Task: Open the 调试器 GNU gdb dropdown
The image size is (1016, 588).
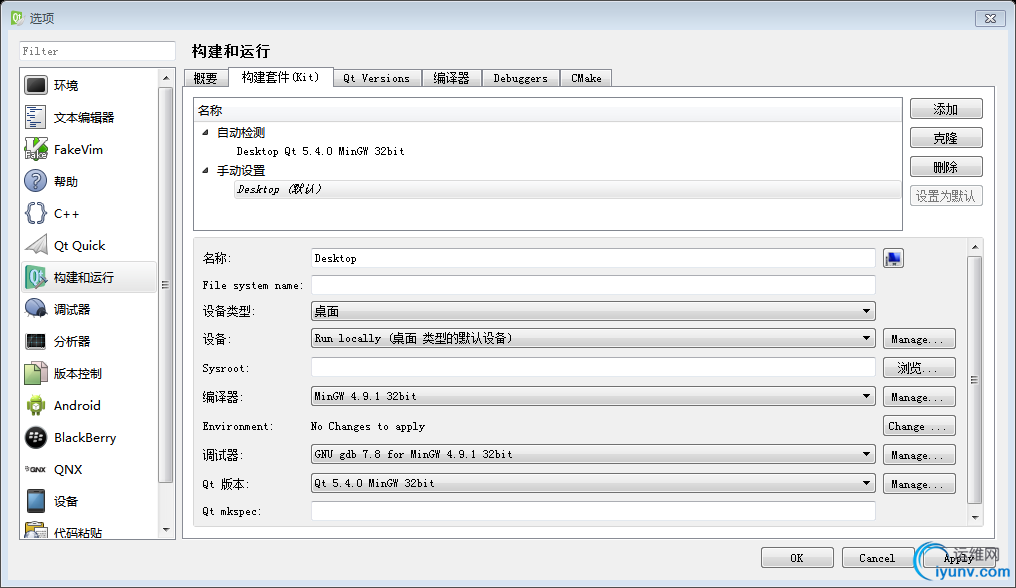Action: coord(593,454)
